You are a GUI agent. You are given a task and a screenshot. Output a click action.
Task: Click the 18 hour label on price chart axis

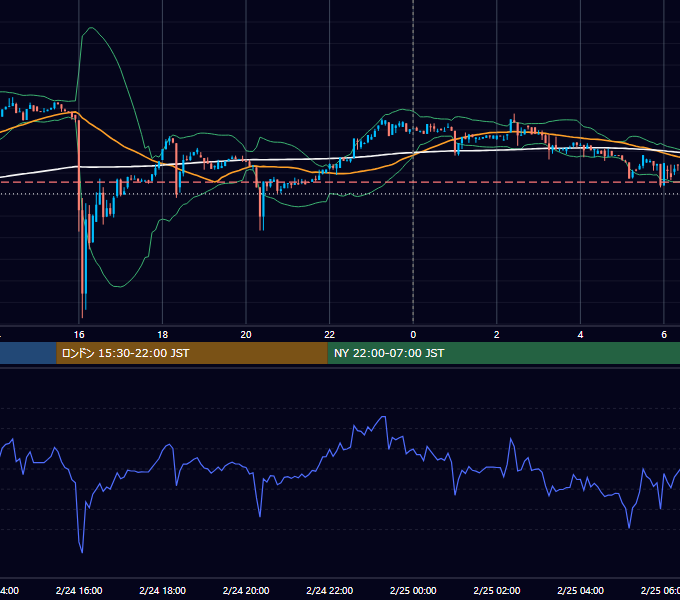[x=163, y=335]
